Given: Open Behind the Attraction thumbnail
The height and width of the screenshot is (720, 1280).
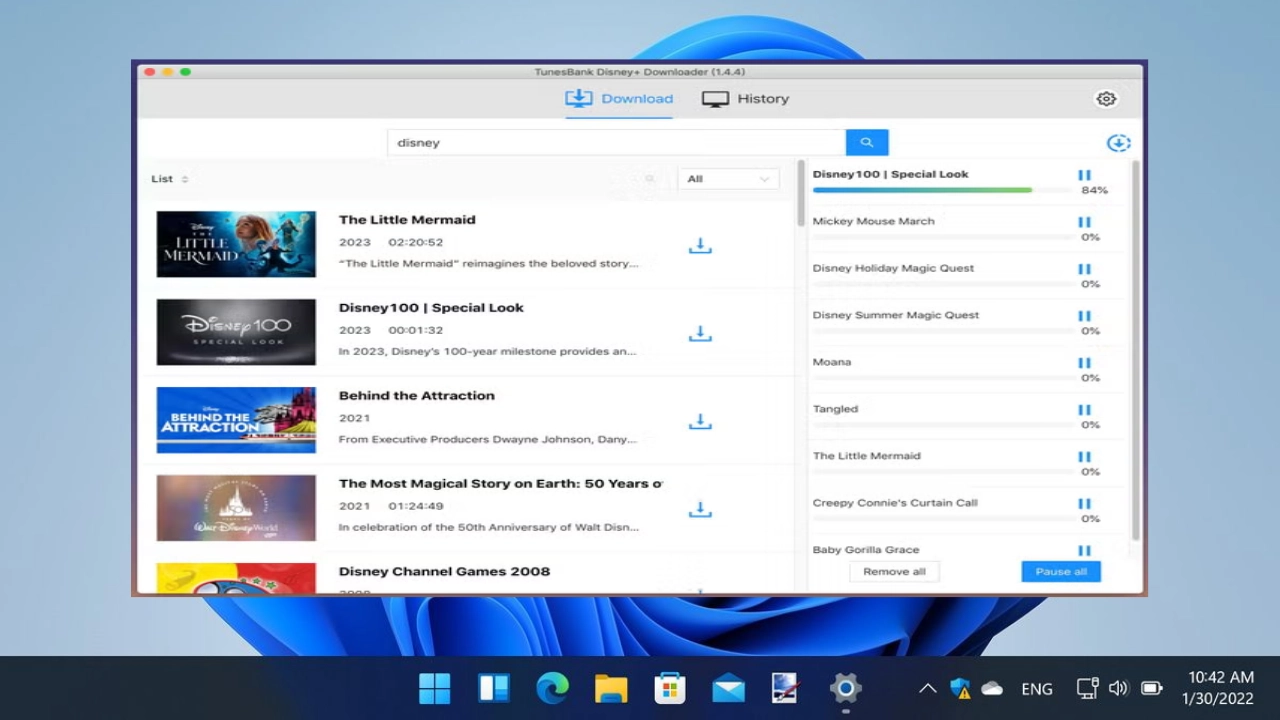Looking at the screenshot, I should click(236, 420).
